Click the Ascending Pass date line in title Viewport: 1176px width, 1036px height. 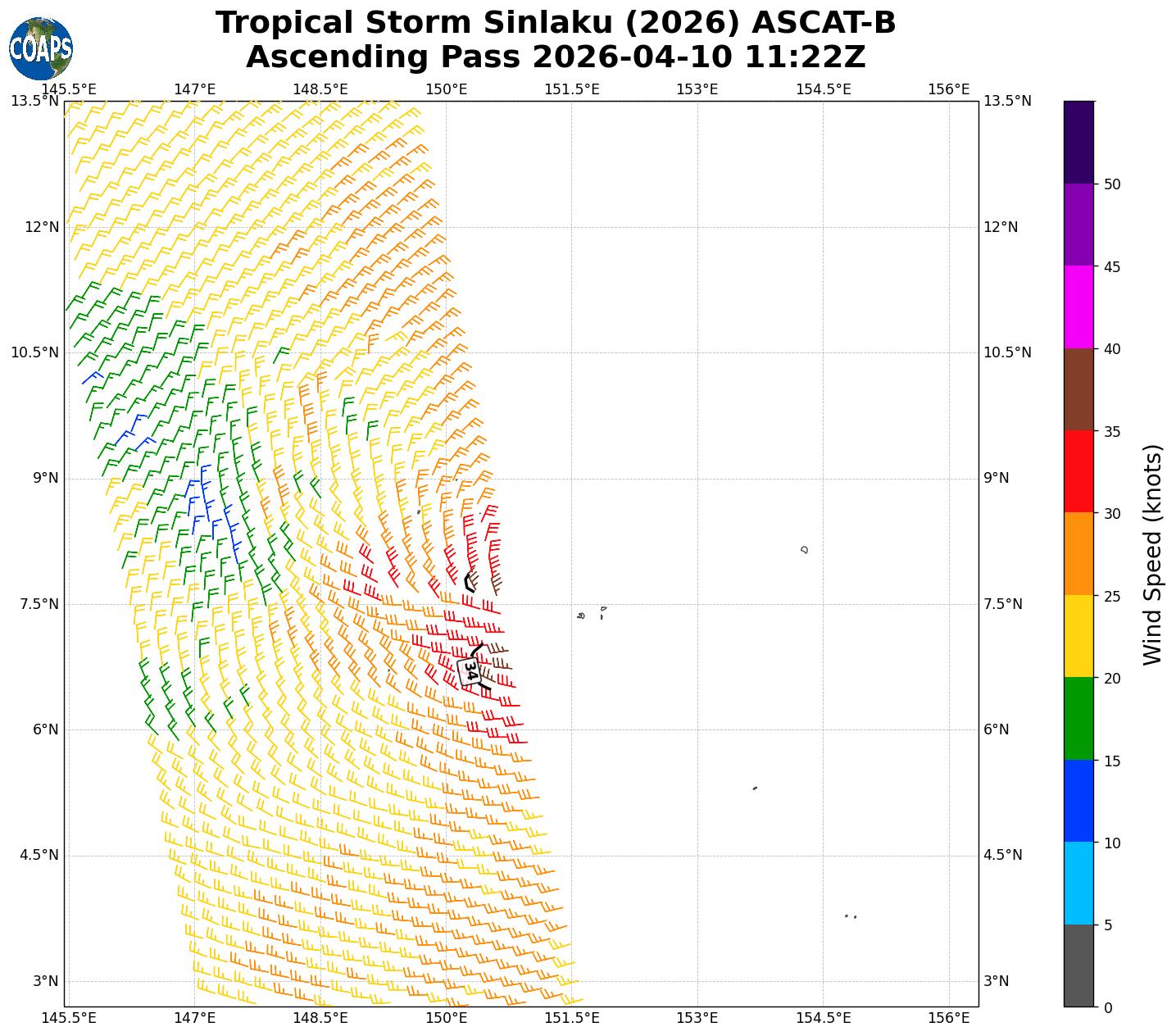pyautogui.click(x=556, y=57)
